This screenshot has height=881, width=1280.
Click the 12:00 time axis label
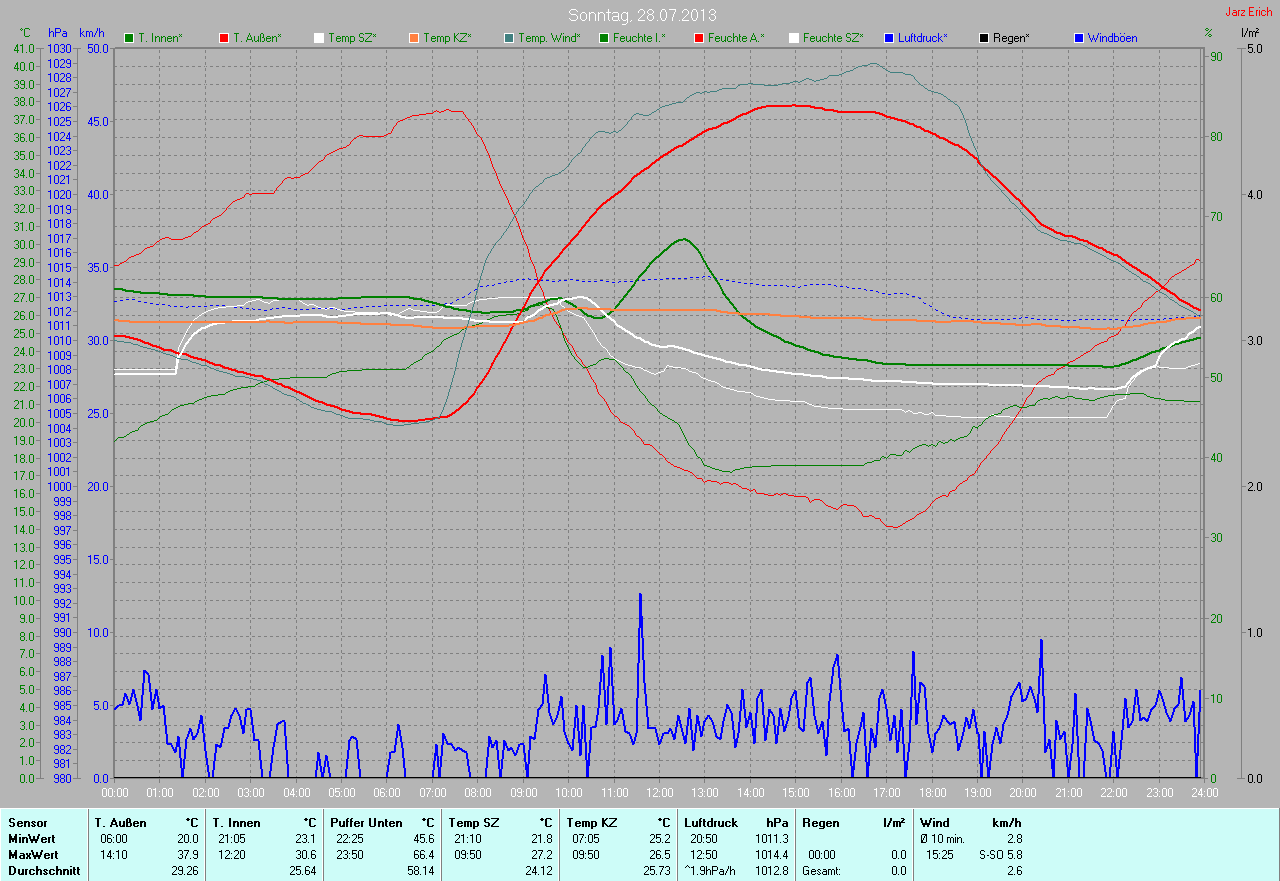point(659,792)
